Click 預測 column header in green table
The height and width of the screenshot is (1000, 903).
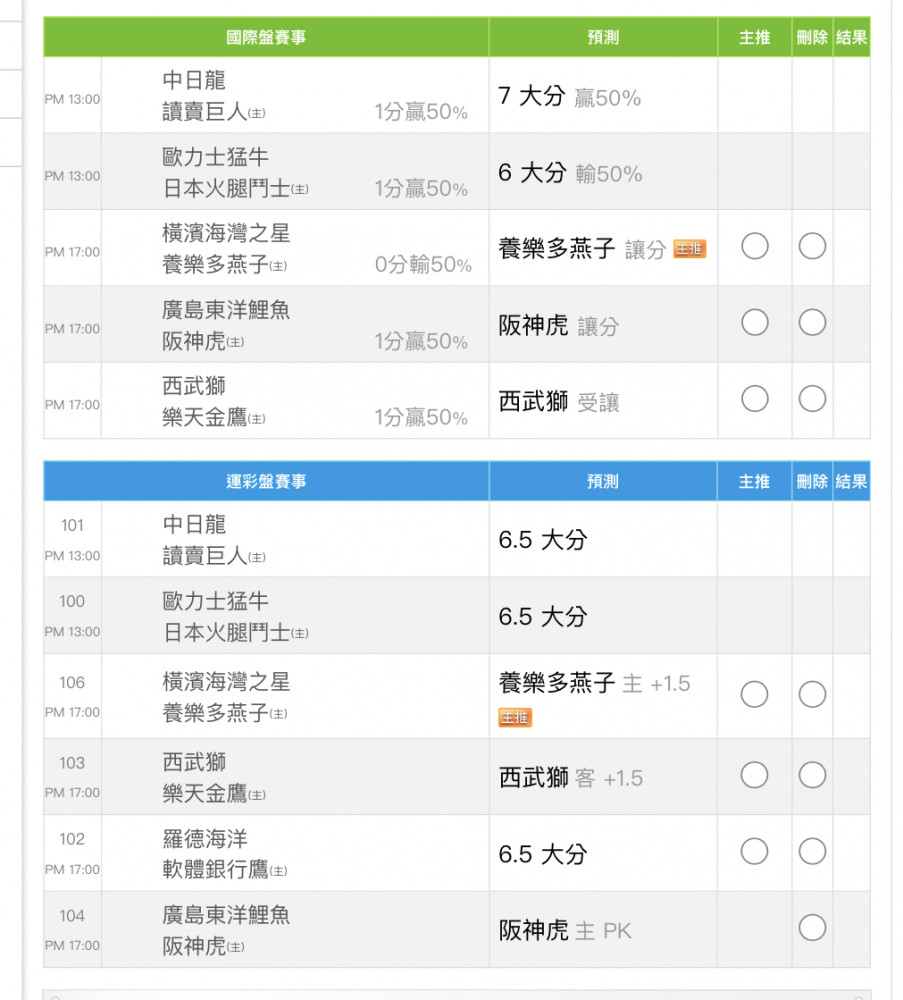pyautogui.click(x=603, y=37)
